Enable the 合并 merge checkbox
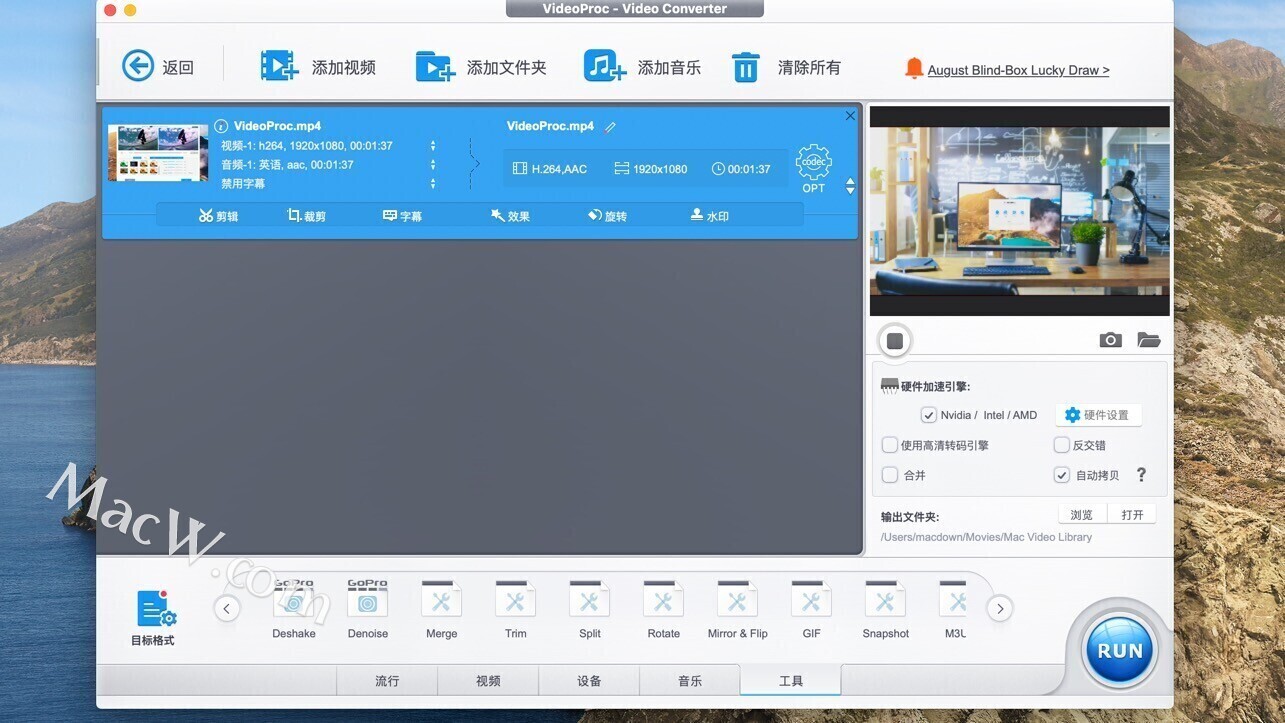Viewport: 1285px width, 723px height. pyautogui.click(x=889, y=475)
